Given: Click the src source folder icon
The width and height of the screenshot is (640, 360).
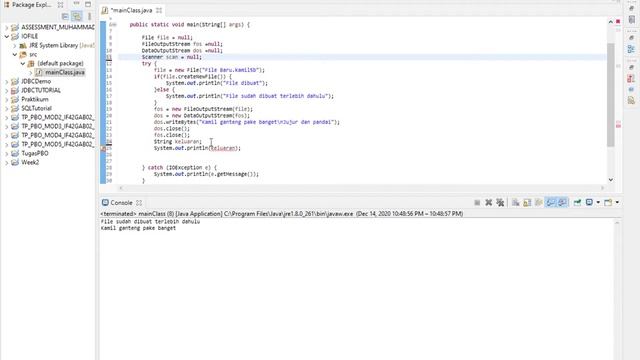Looking at the screenshot, I should [x=23, y=54].
